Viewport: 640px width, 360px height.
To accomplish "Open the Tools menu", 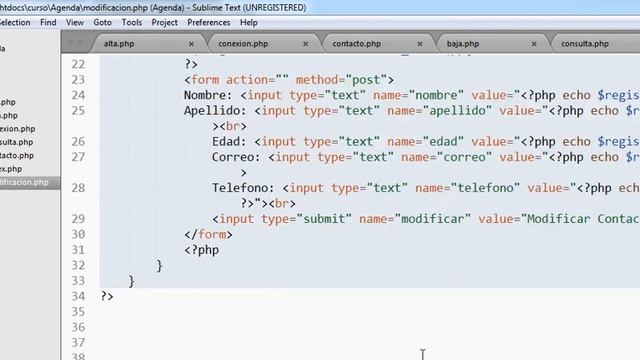I will (x=131, y=22).
